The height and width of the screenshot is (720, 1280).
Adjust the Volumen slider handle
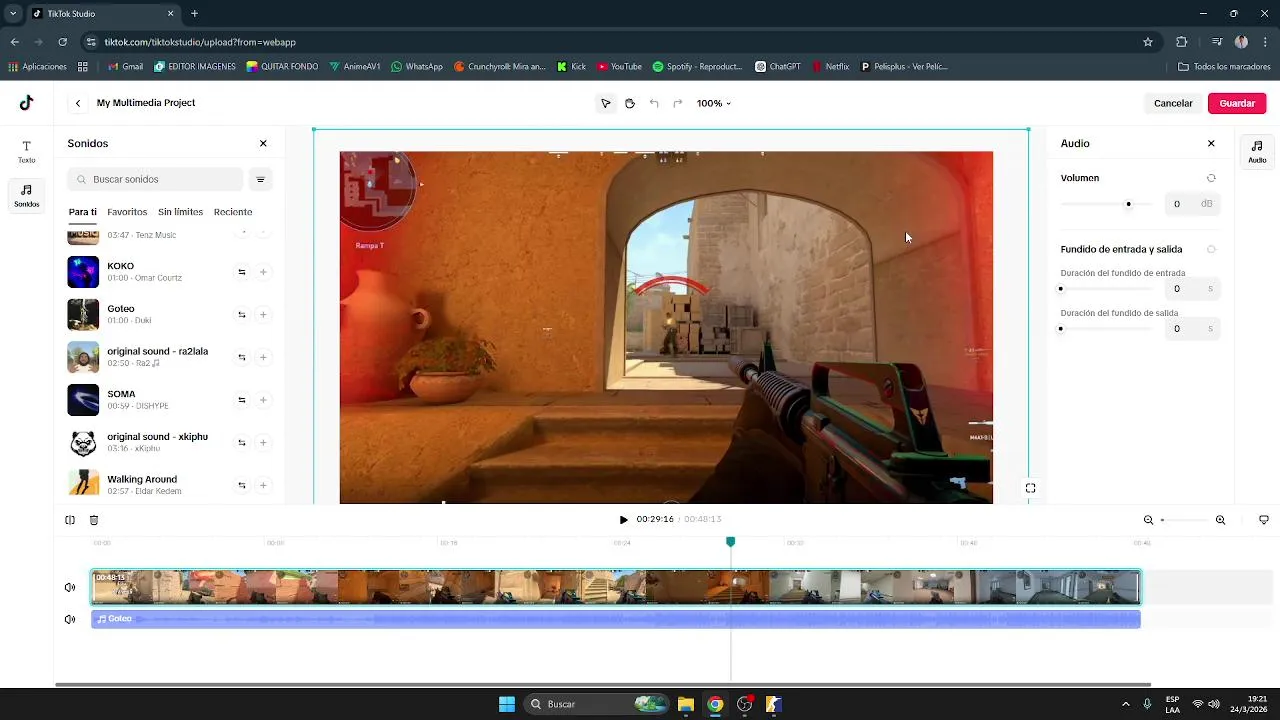click(x=1128, y=204)
